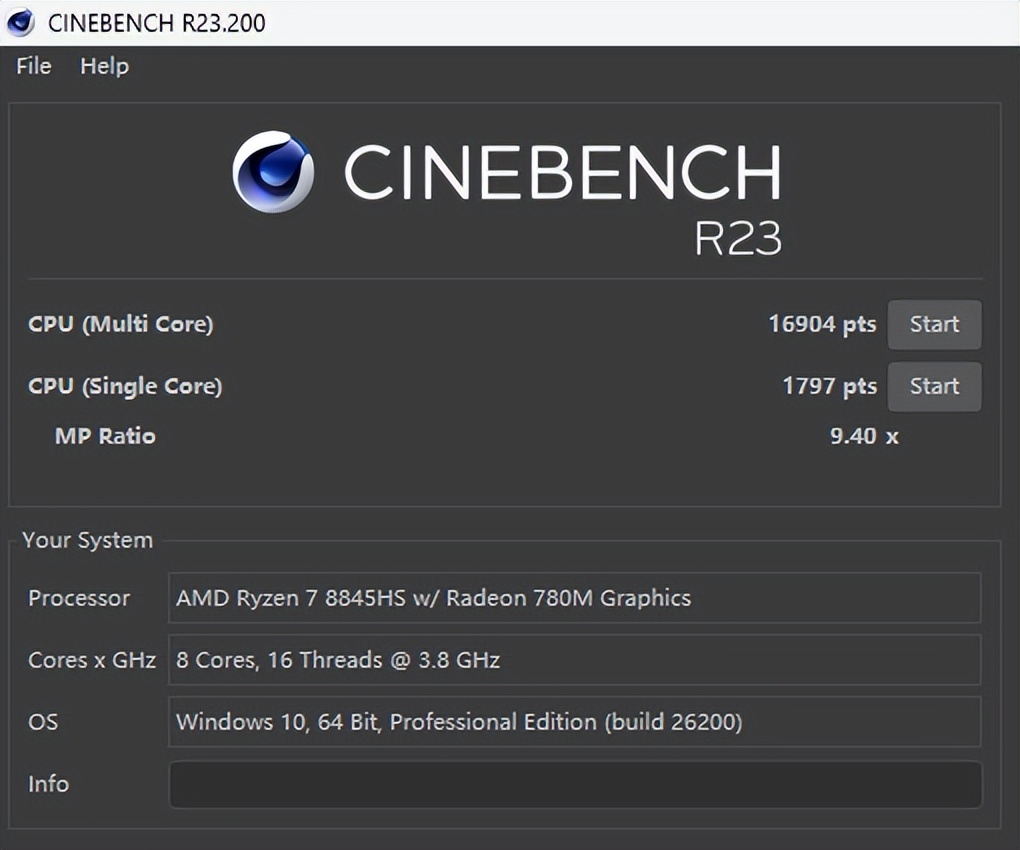Open the File menu
The width and height of the screenshot is (1020, 850).
click(x=33, y=66)
